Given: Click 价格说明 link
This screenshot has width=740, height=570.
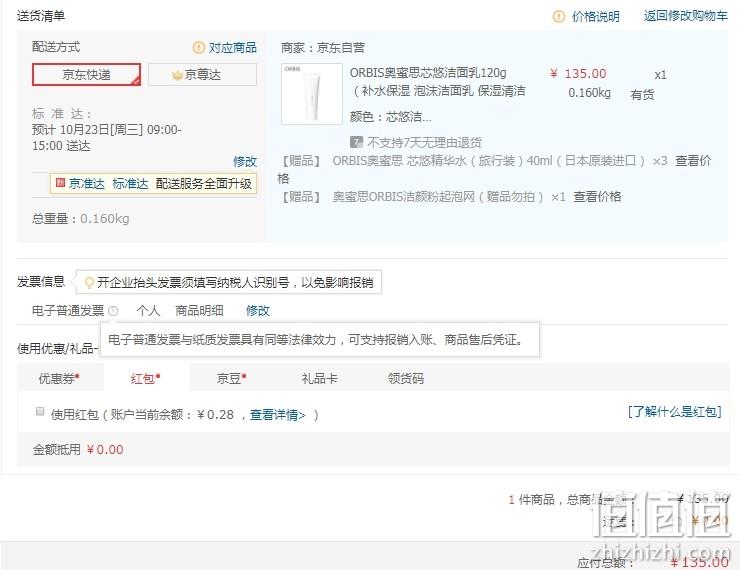Looking at the screenshot, I should 596,17.
